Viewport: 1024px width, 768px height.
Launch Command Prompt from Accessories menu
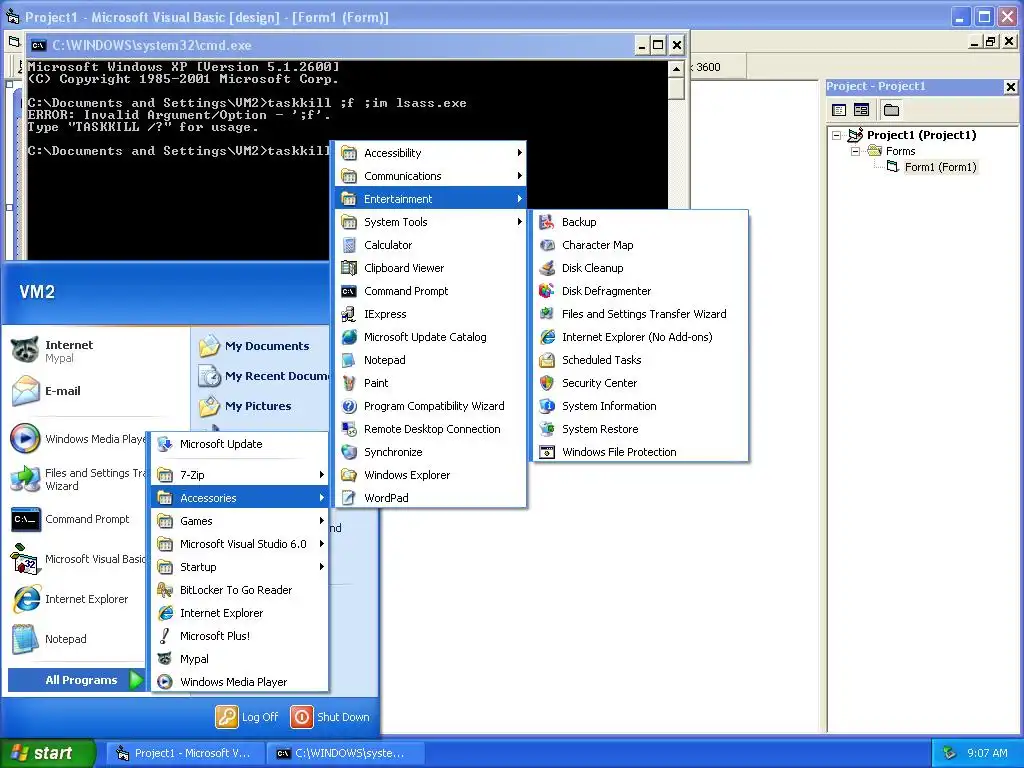point(431,291)
